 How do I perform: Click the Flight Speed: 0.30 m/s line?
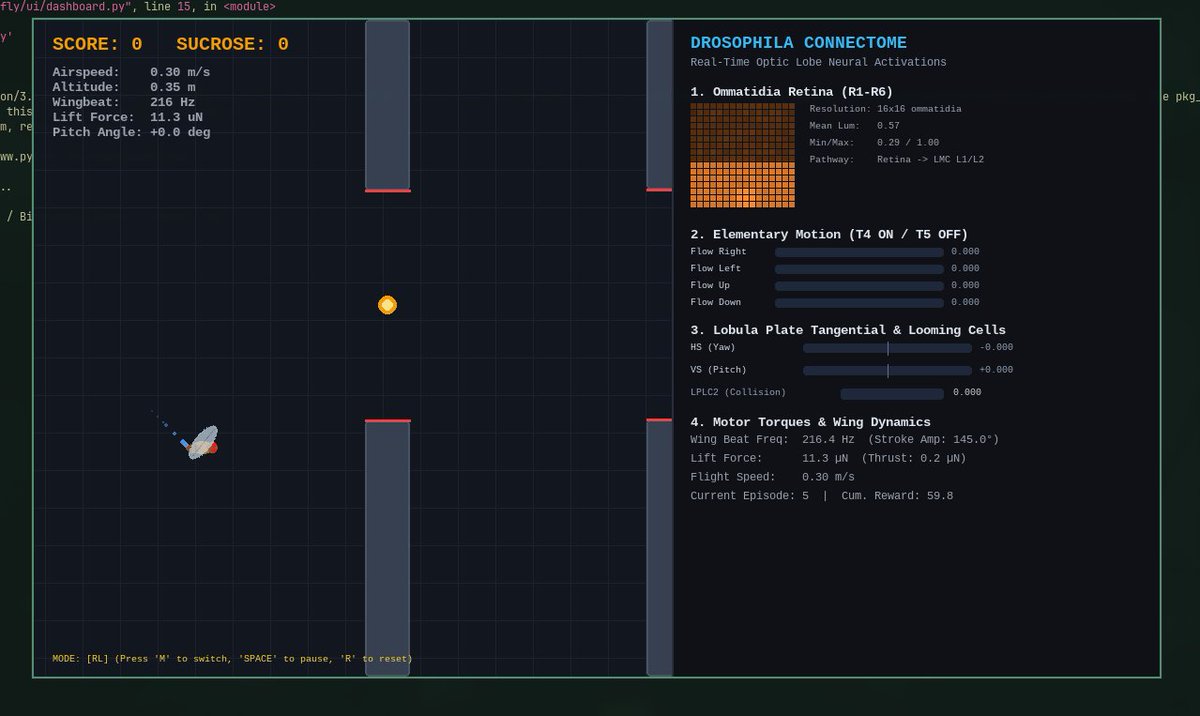click(772, 477)
